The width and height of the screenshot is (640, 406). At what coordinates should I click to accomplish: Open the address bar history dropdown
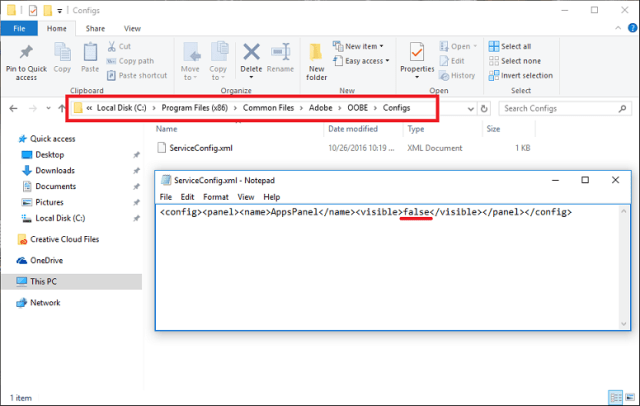(471, 109)
